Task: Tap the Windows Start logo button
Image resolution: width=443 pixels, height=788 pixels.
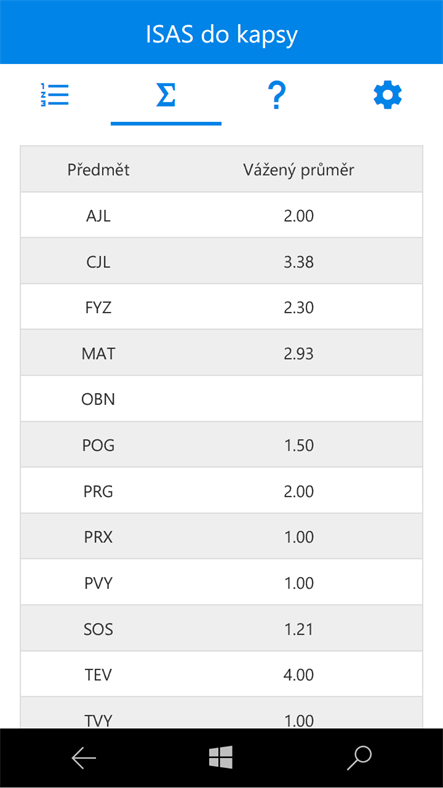Action: pyautogui.click(x=221, y=757)
